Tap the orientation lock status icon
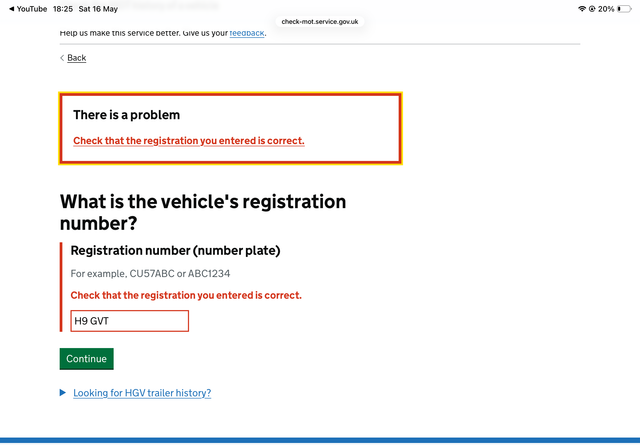The width and height of the screenshot is (640, 445). coord(592,9)
